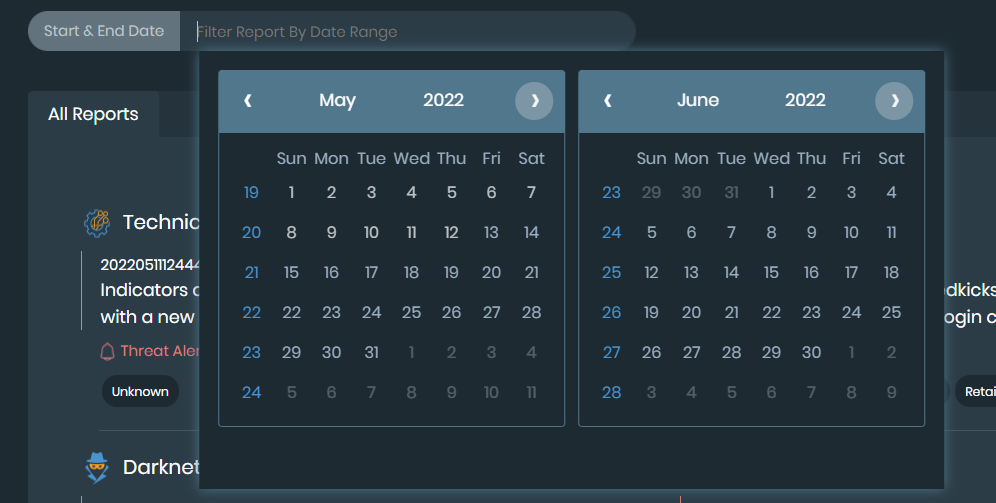Screen dimensions: 996x503
Task: Go to next month in May calendar
Action: coord(534,100)
